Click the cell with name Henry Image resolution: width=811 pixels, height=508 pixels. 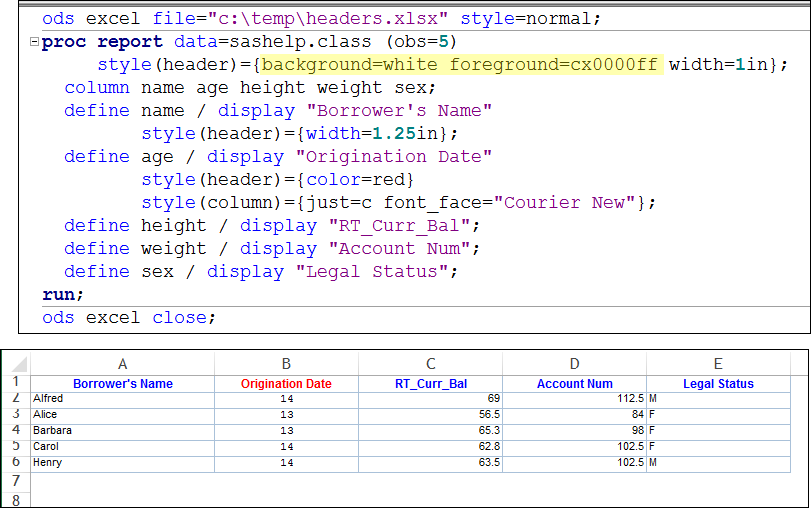[122, 462]
